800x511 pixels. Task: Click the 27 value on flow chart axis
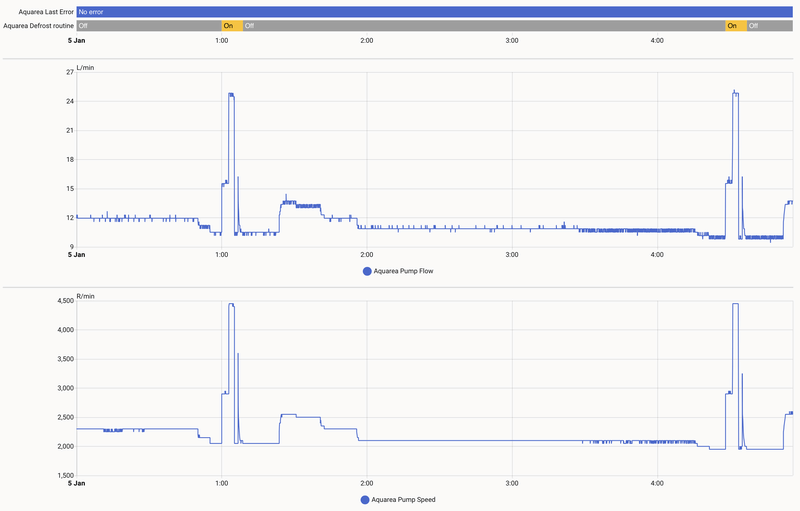(70, 72)
